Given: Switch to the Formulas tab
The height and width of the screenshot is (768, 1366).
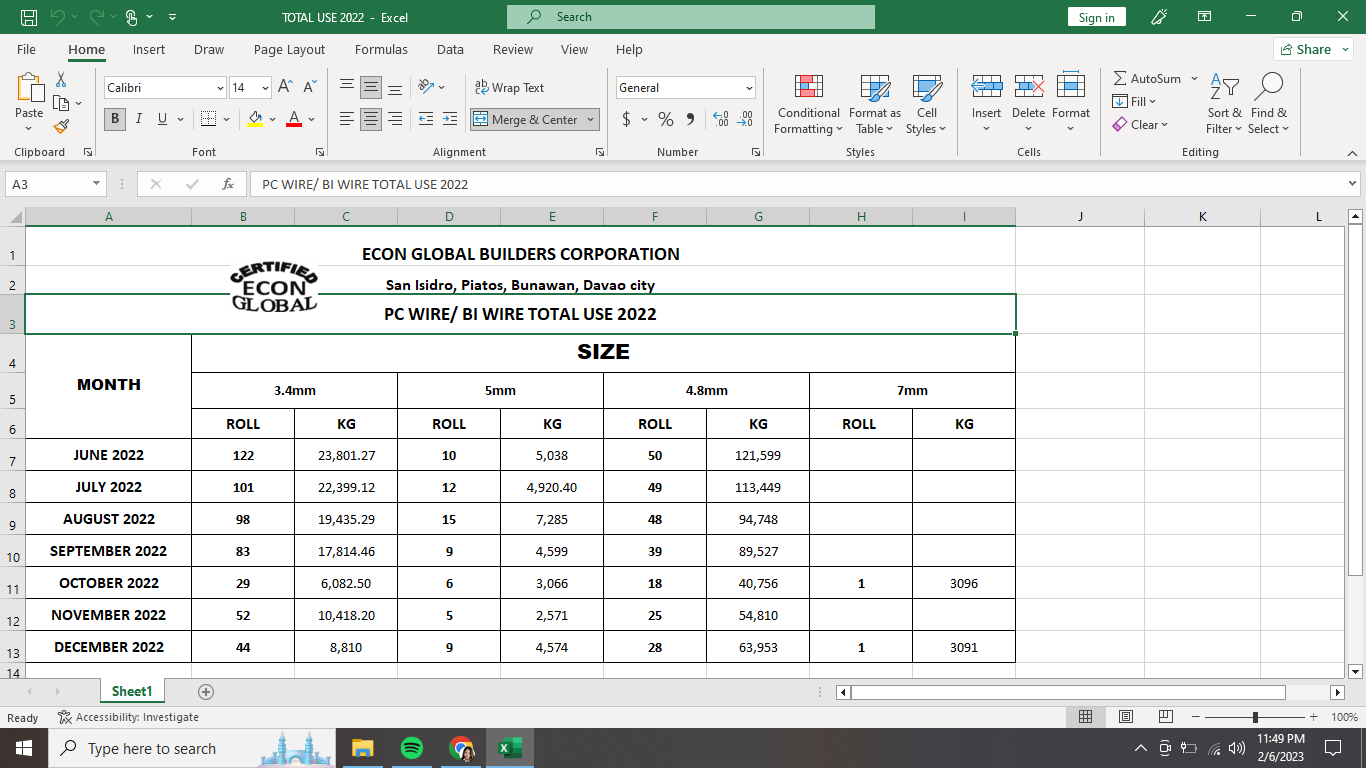Looking at the screenshot, I should [x=381, y=50].
